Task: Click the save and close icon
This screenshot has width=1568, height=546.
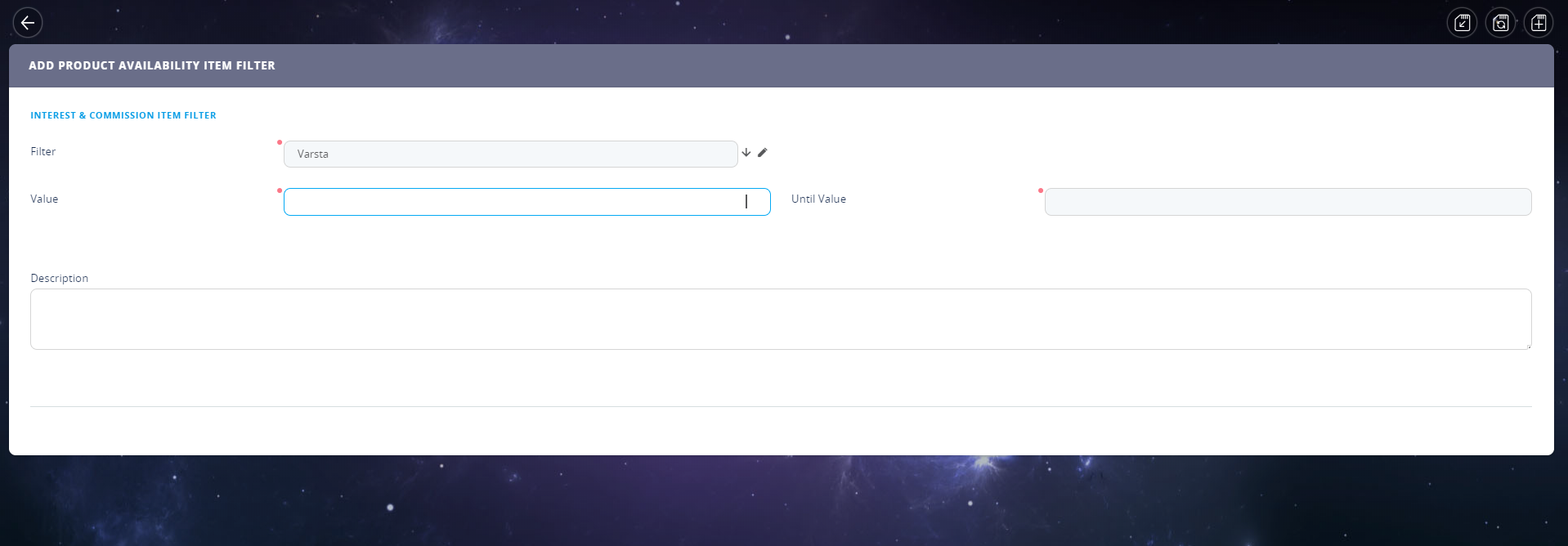Action: (x=1462, y=23)
